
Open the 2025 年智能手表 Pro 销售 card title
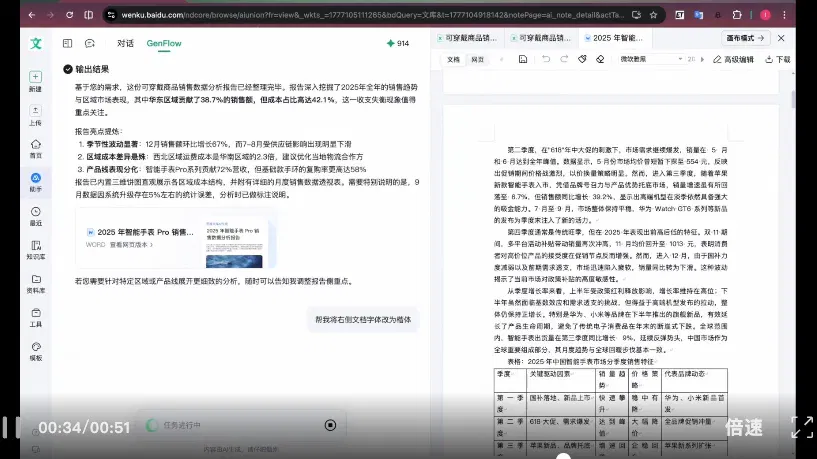pos(145,232)
